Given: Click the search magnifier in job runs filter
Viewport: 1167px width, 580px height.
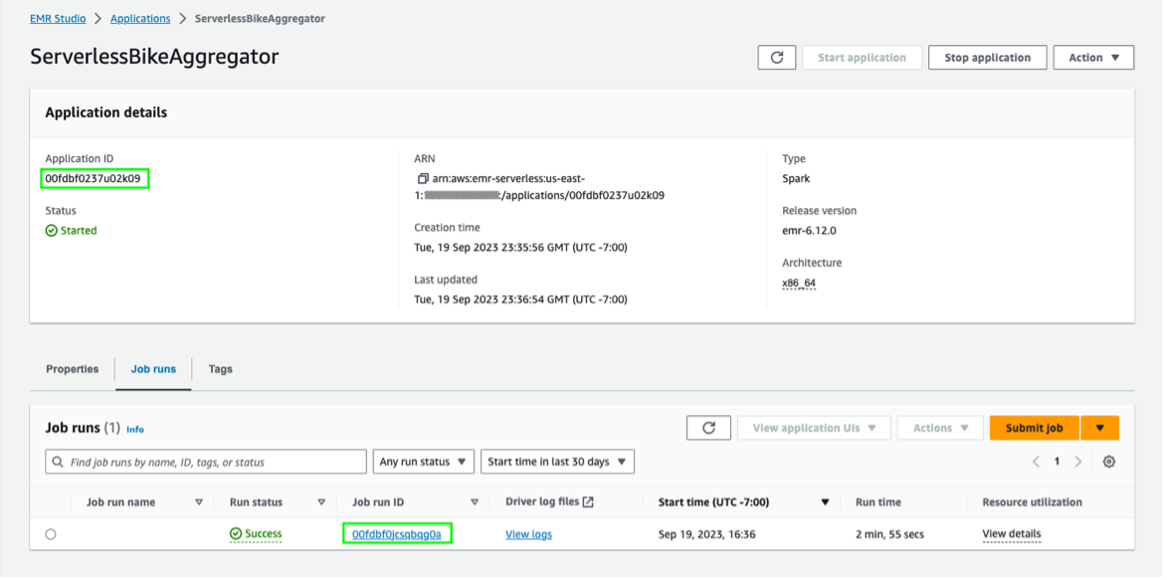Looking at the screenshot, I should 58,462.
